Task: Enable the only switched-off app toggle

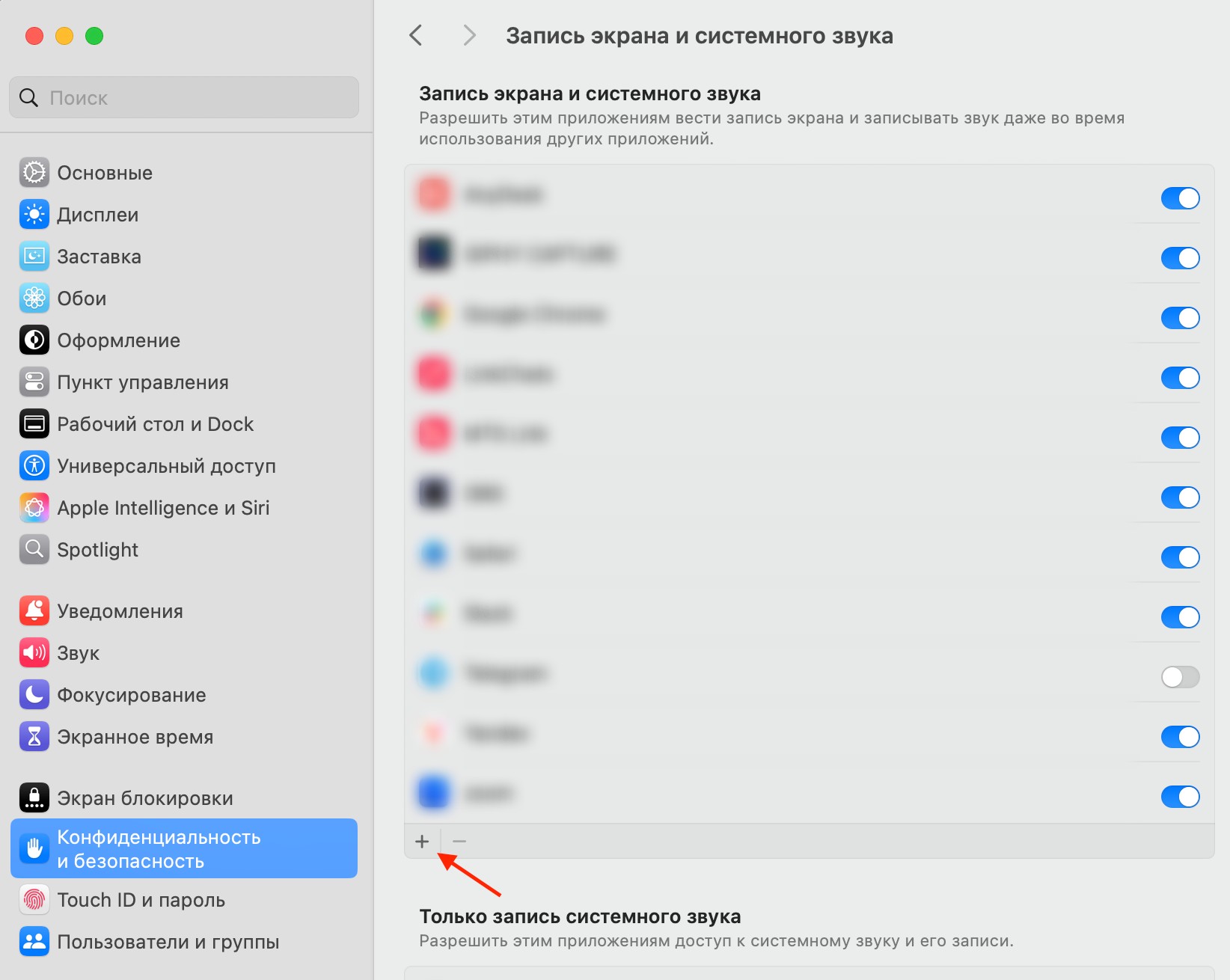Action: click(x=1180, y=677)
